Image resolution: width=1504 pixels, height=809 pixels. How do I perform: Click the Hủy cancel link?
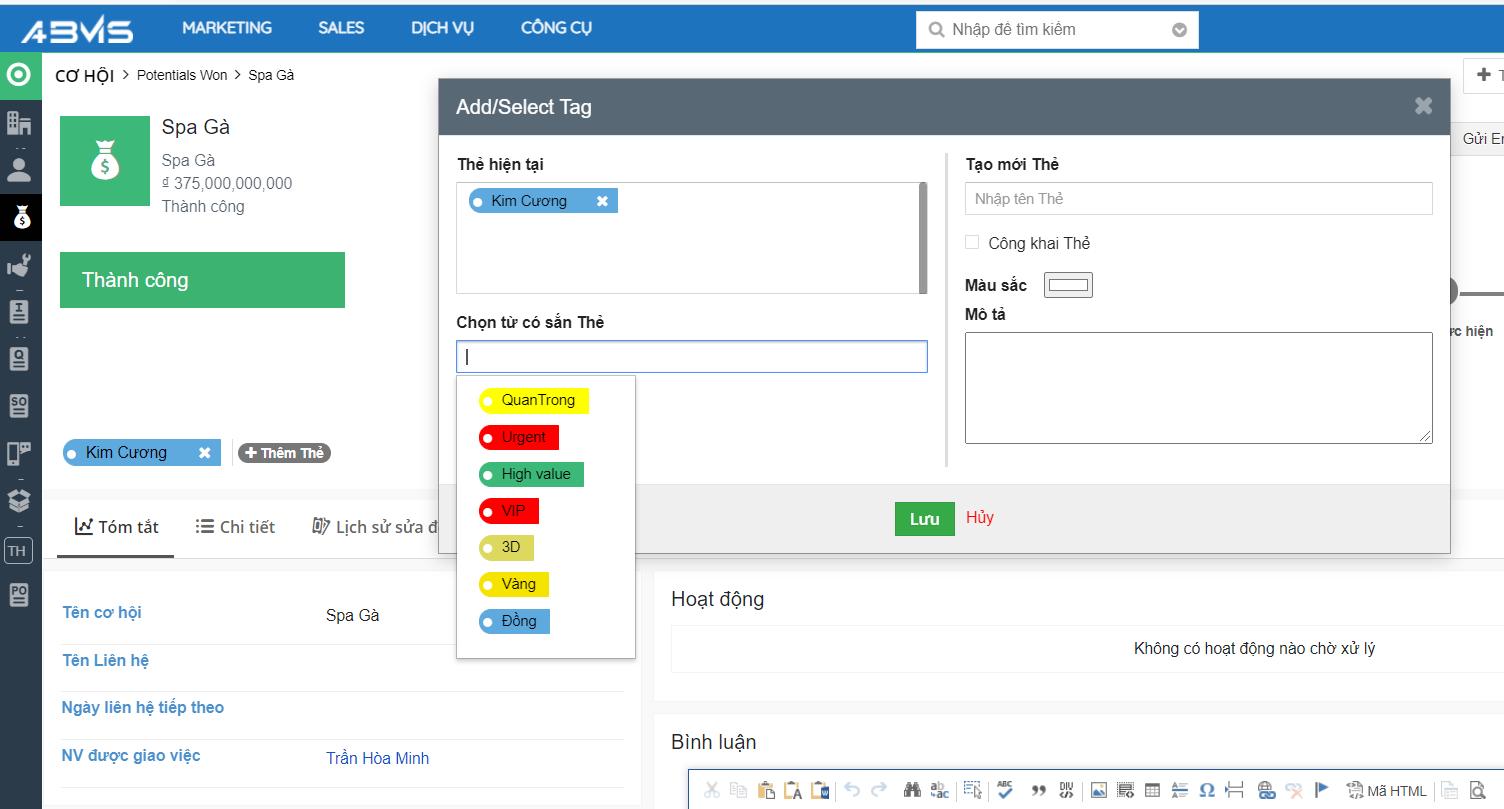pos(980,518)
